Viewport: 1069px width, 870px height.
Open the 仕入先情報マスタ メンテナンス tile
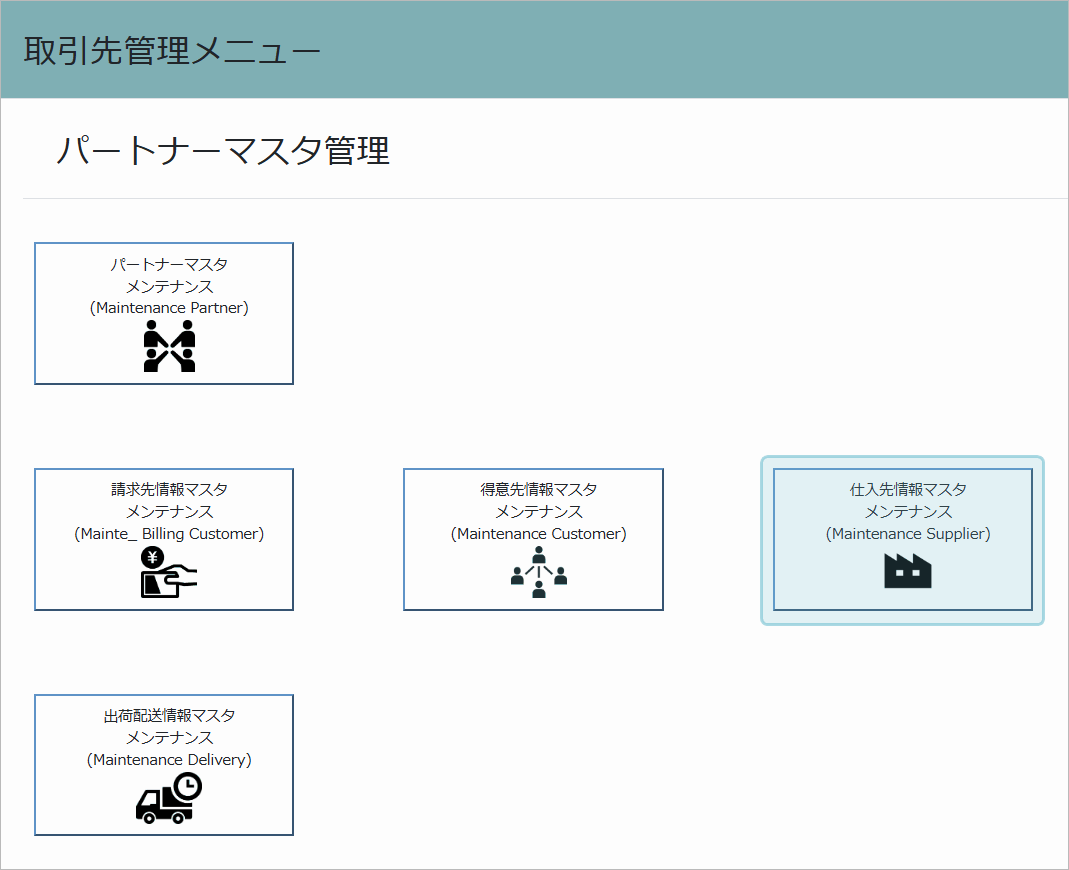pyautogui.click(x=903, y=539)
